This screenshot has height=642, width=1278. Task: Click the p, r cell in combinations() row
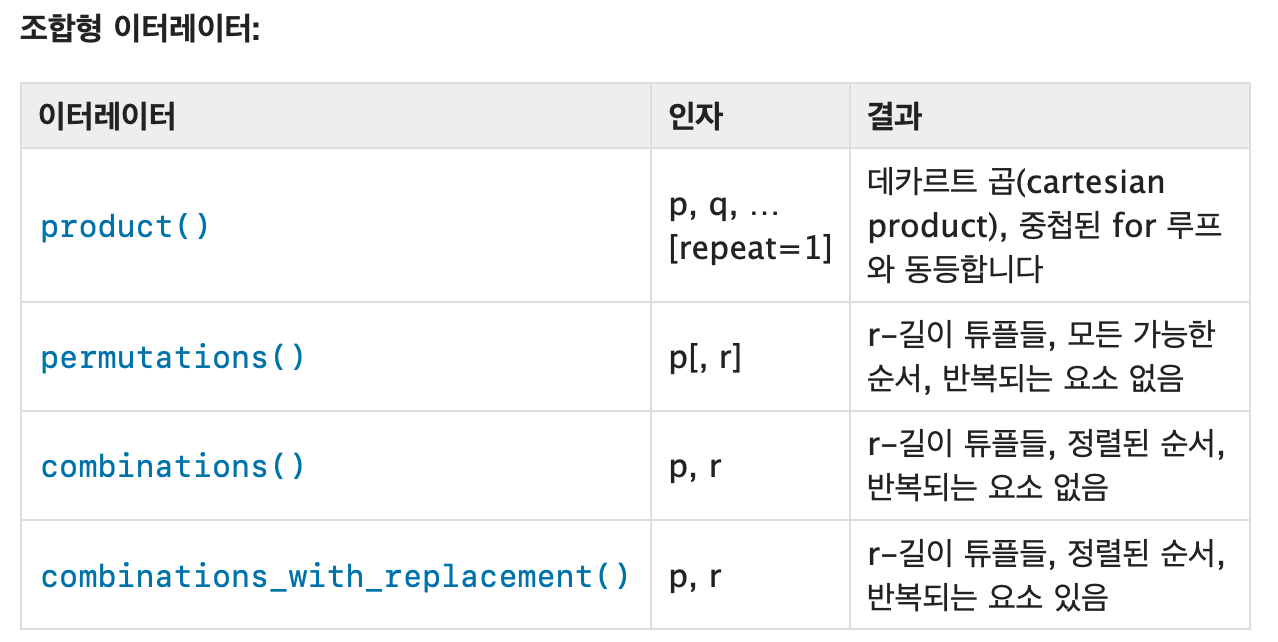[695, 468]
